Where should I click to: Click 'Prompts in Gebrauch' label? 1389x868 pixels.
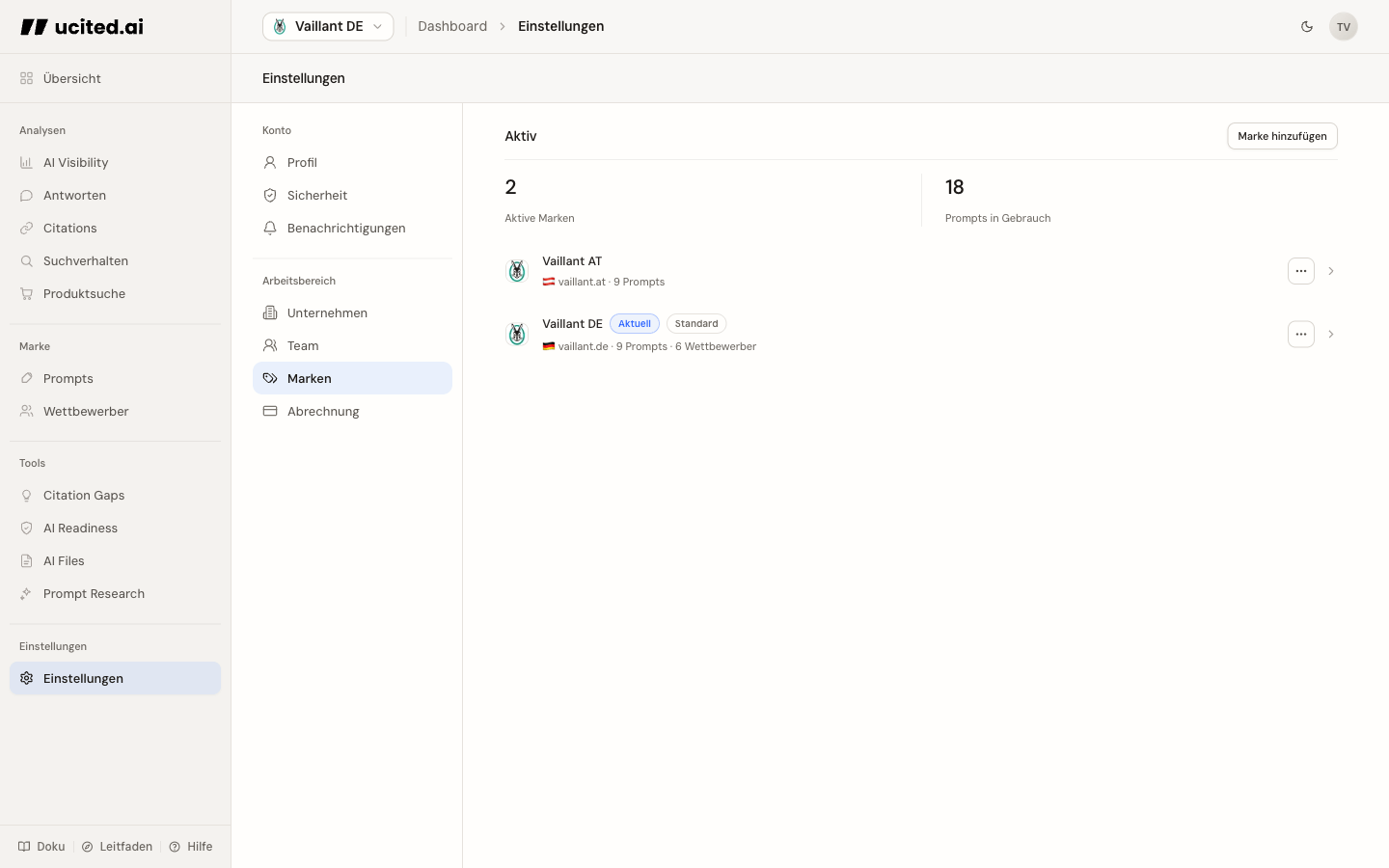(x=998, y=218)
